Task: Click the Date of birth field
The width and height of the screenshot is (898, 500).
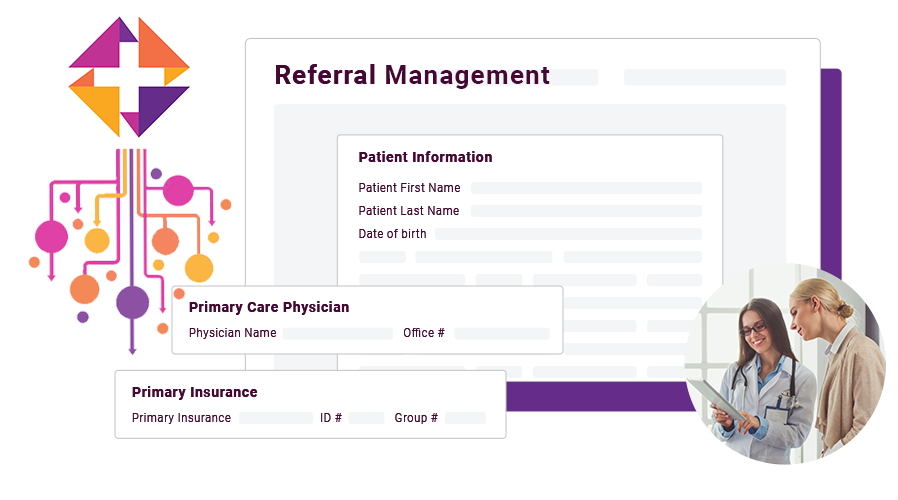Action: [568, 234]
